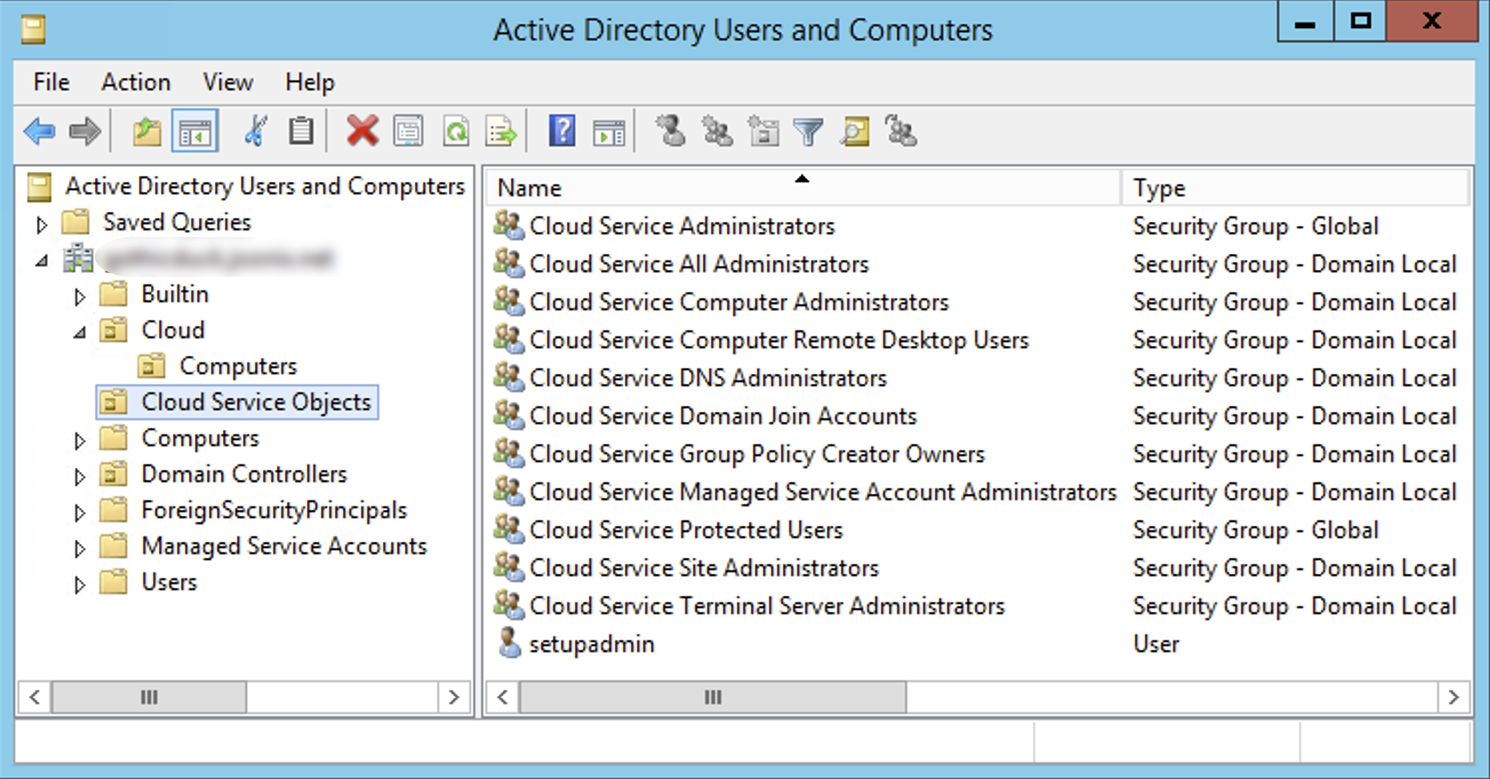Click the new organizational unit icon
The height and width of the screenshot is (779, 1490).
pos(762,130)
